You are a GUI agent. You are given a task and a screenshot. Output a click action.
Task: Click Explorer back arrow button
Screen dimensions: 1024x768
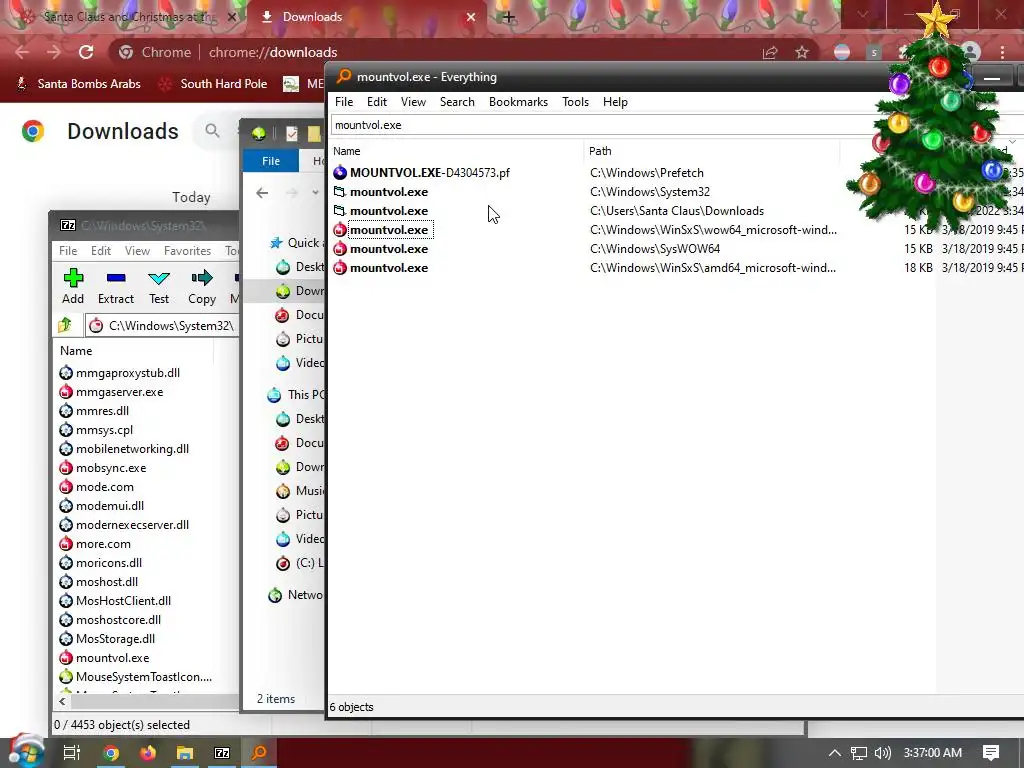click(x=262, y=193)
